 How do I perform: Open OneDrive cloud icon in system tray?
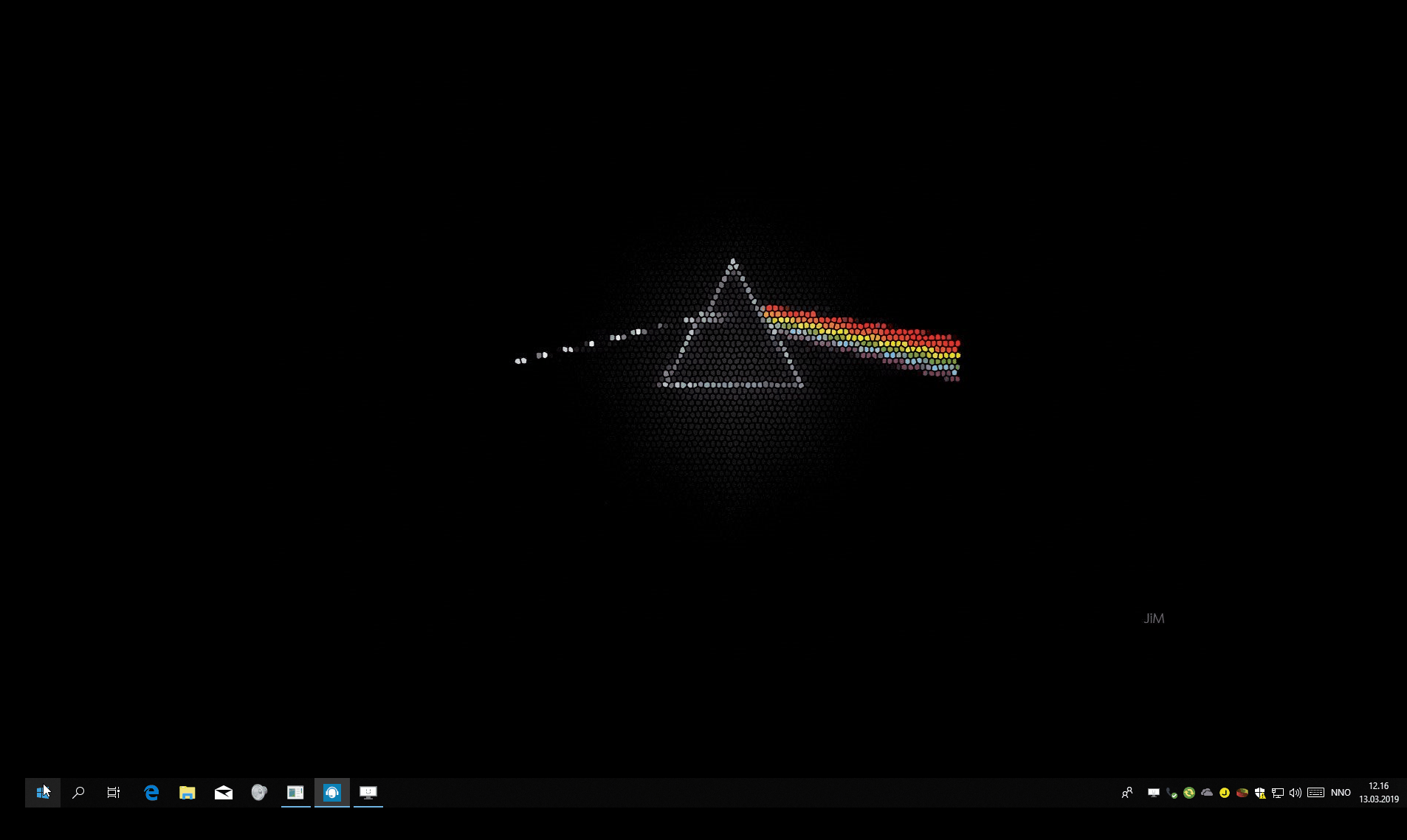pos(1207,793)
